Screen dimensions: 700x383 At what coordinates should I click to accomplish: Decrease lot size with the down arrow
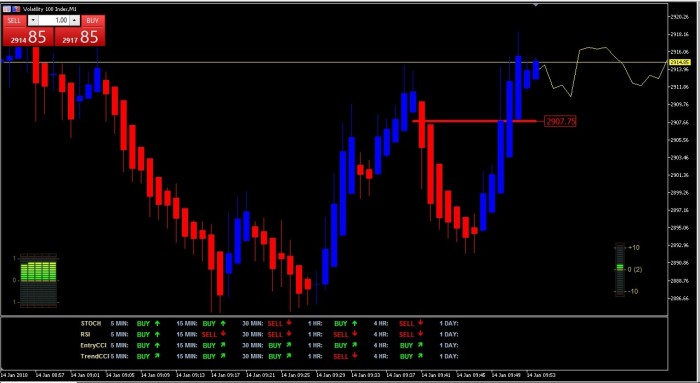pos(33,21)
